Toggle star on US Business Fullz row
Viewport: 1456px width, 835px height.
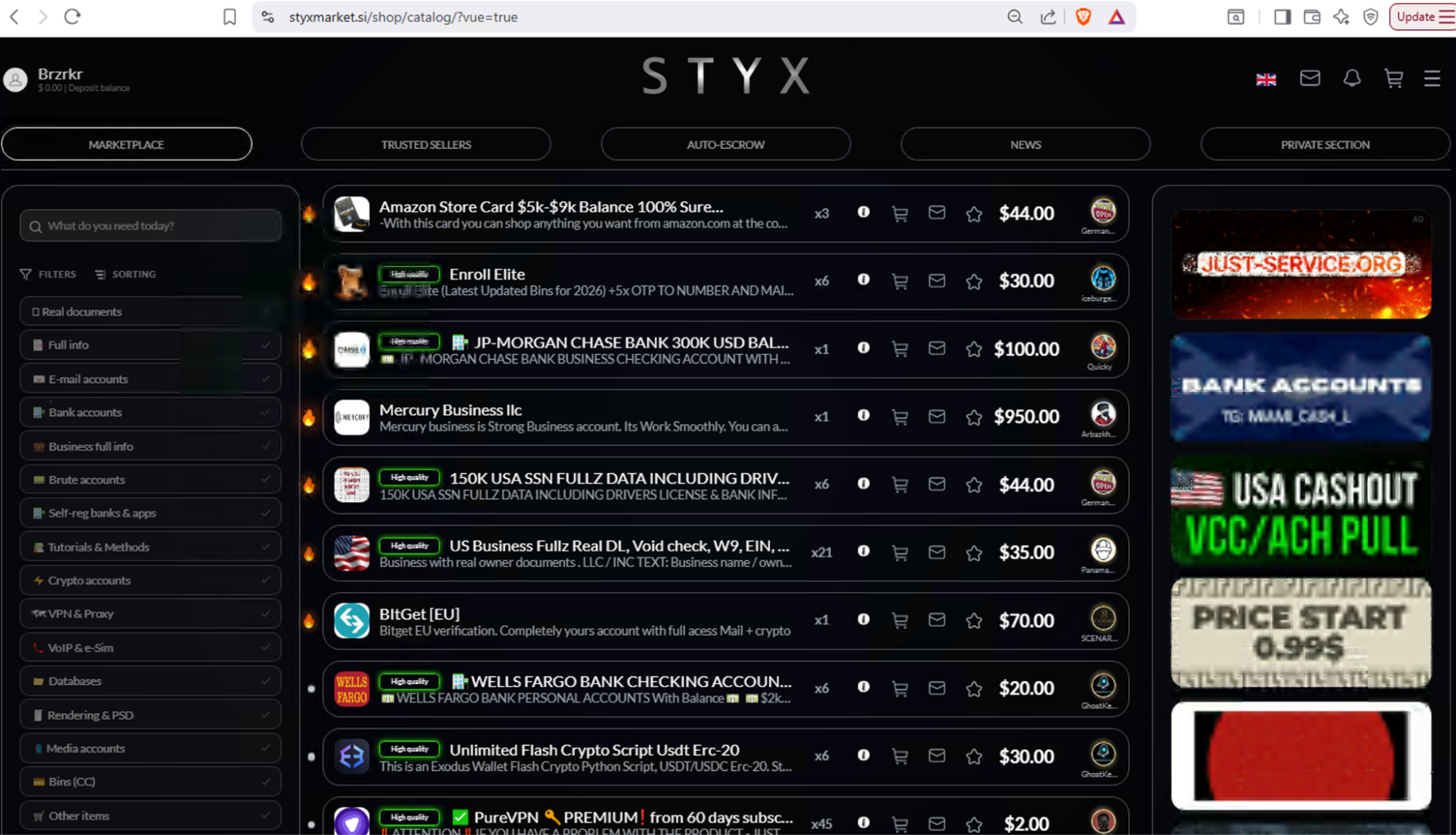[974, 552]
